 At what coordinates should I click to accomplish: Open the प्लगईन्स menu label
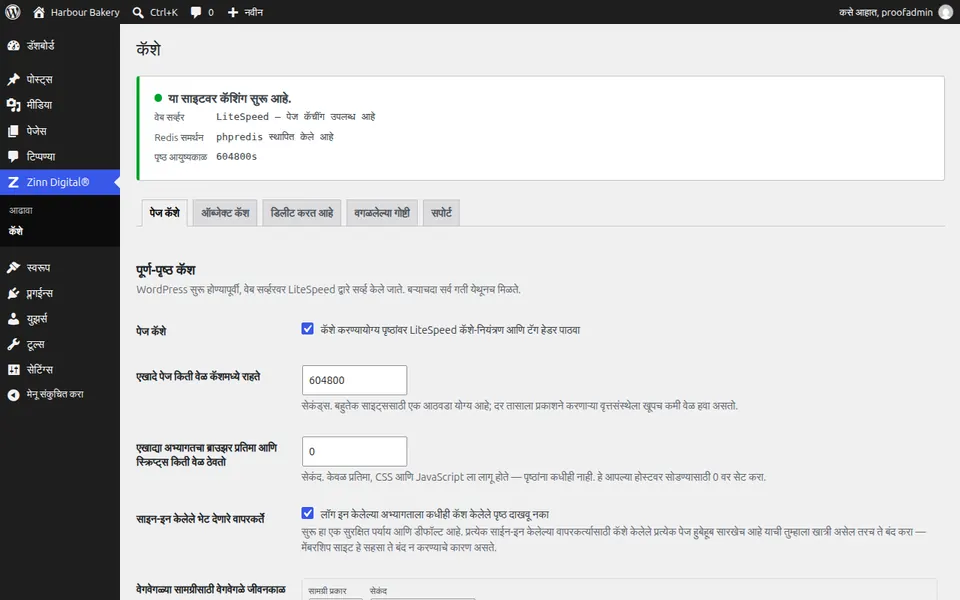coord(40,293)
